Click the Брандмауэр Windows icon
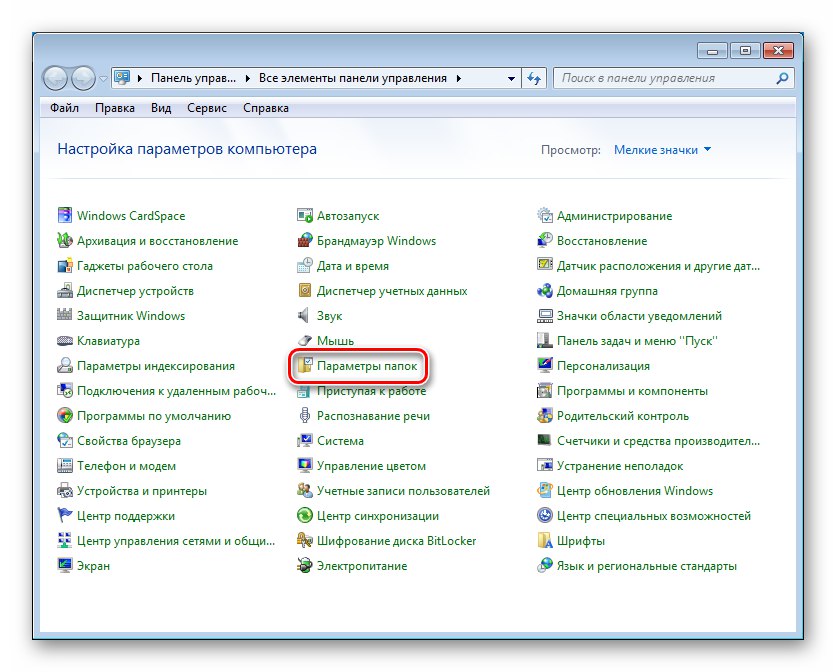The image size is (836, 672). point(304,241)
